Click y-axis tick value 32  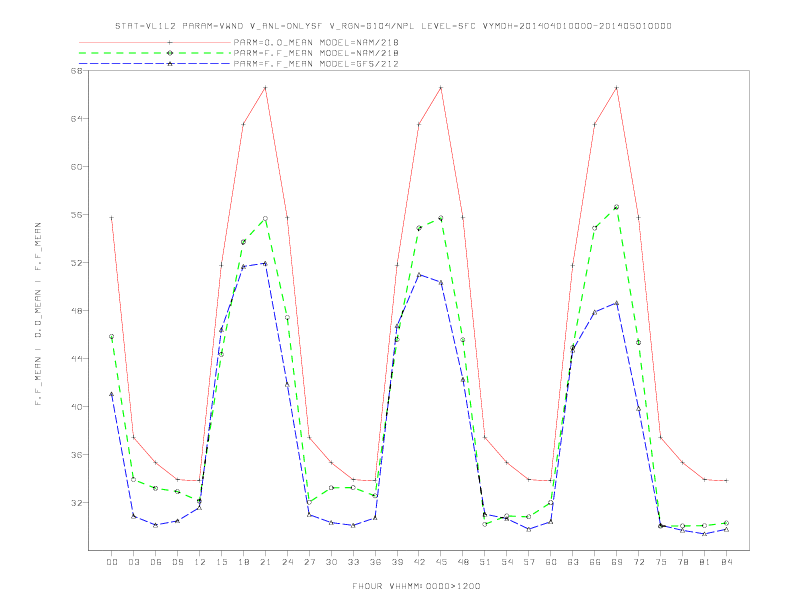(x=76, y=502)
